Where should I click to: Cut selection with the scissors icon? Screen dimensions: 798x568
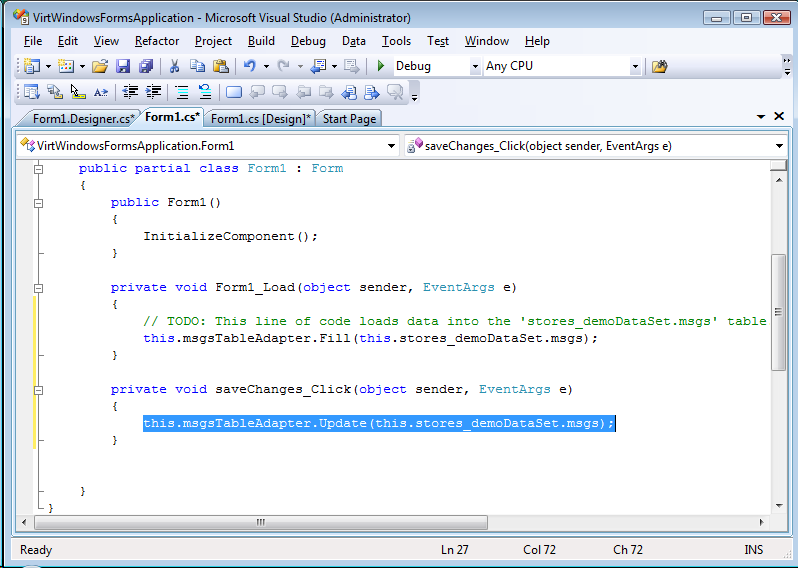pos(174,66)
